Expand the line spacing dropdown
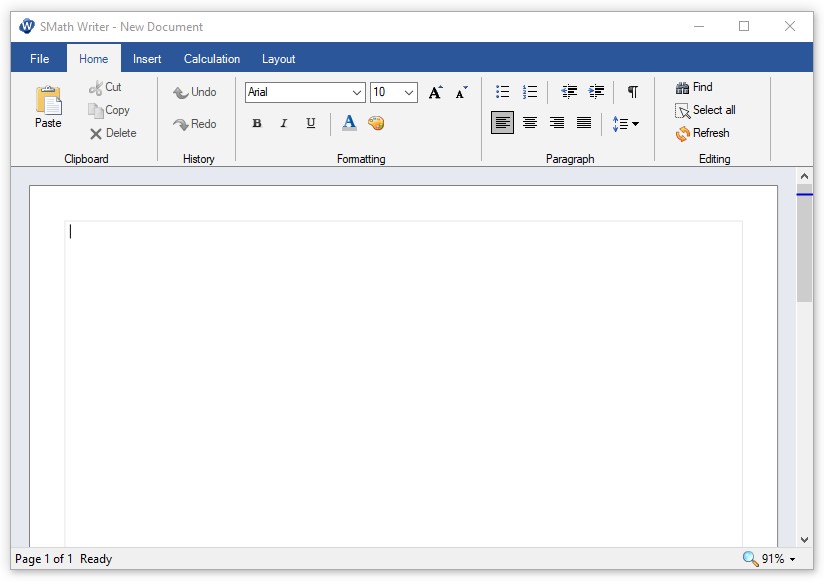 (x=626, y=124)
